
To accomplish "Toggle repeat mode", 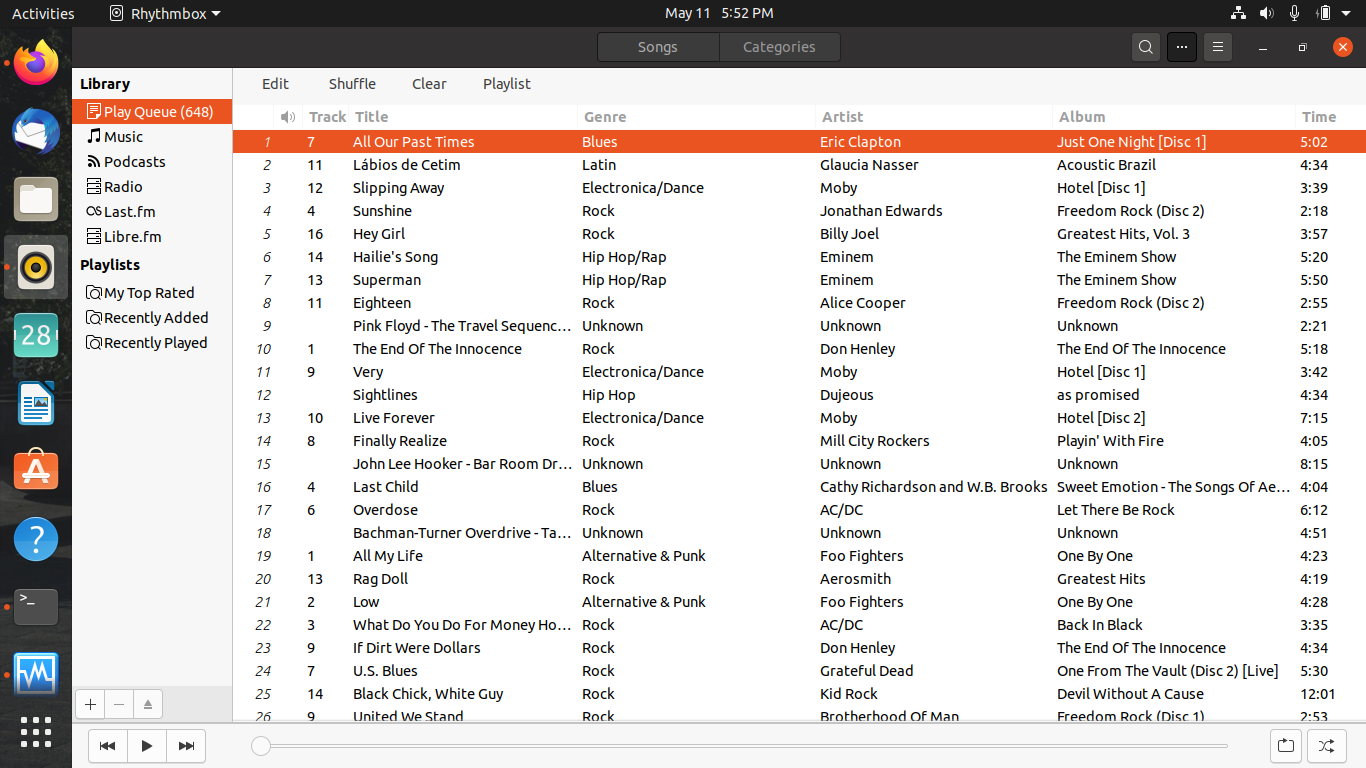I will coord(1286,746).
